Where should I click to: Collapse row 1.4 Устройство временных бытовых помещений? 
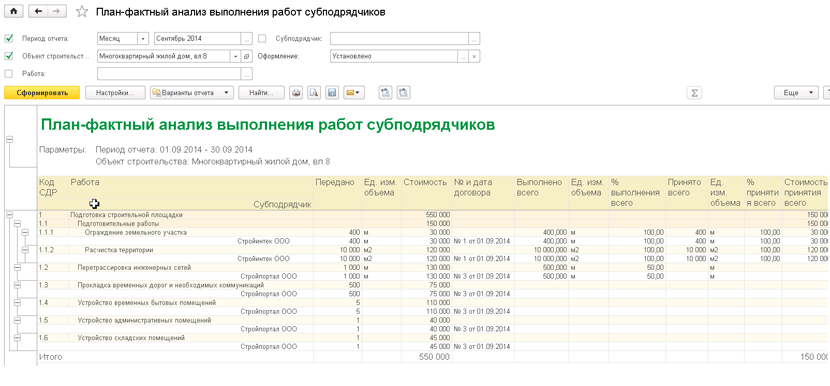point(17,302)
